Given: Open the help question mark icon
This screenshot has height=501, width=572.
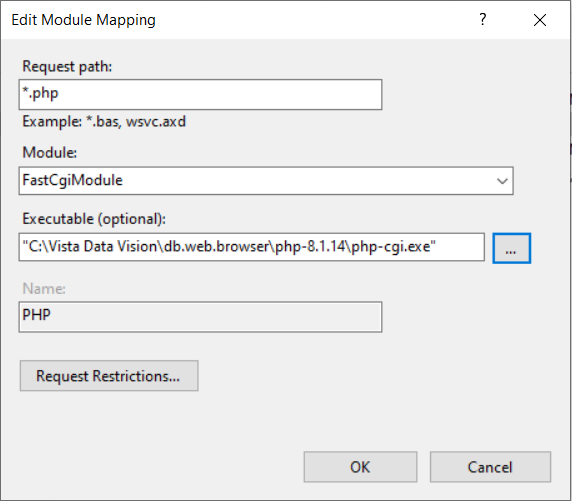Looking at the screenshot, I should (x=483, y=19).
